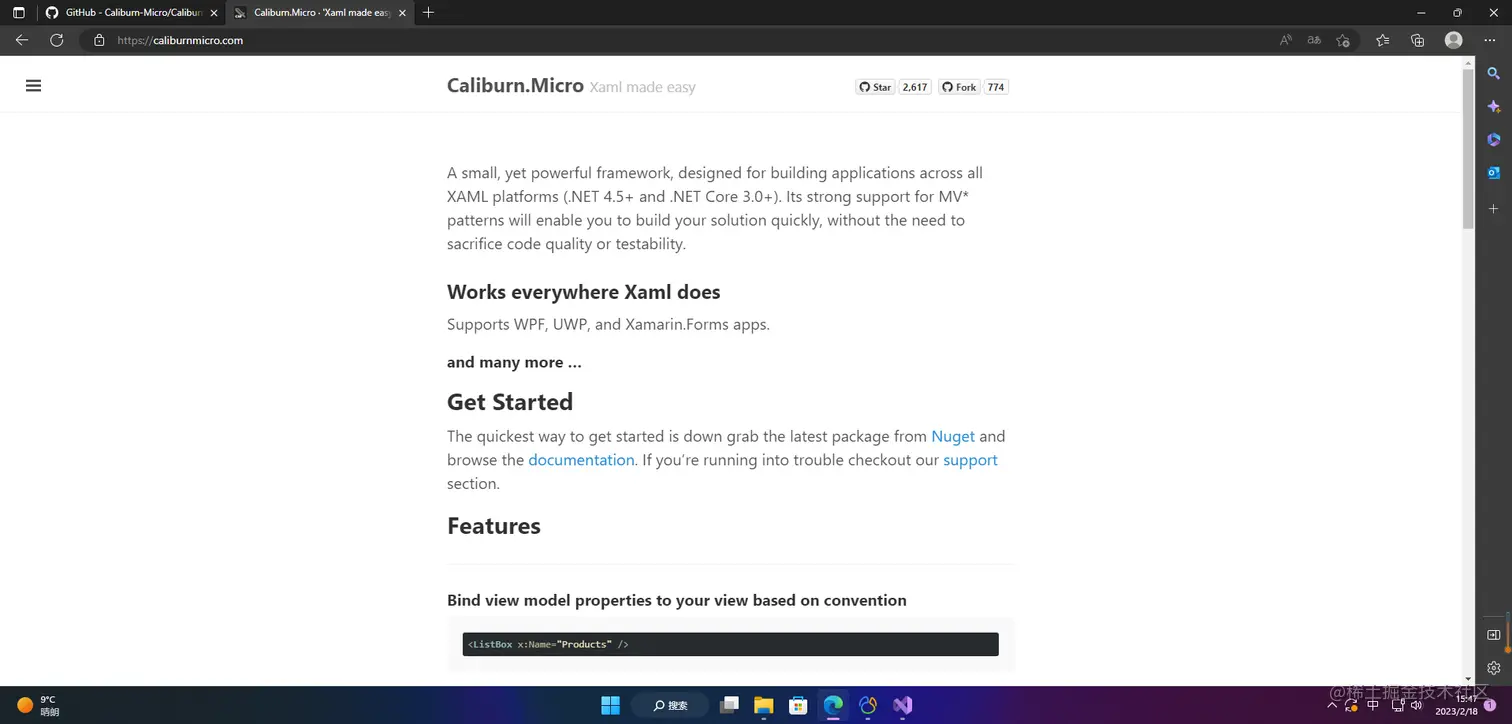Viewport: 1512px width, 724px height.
Task: Open a new browser tab
Action: [x=428, y=13]
